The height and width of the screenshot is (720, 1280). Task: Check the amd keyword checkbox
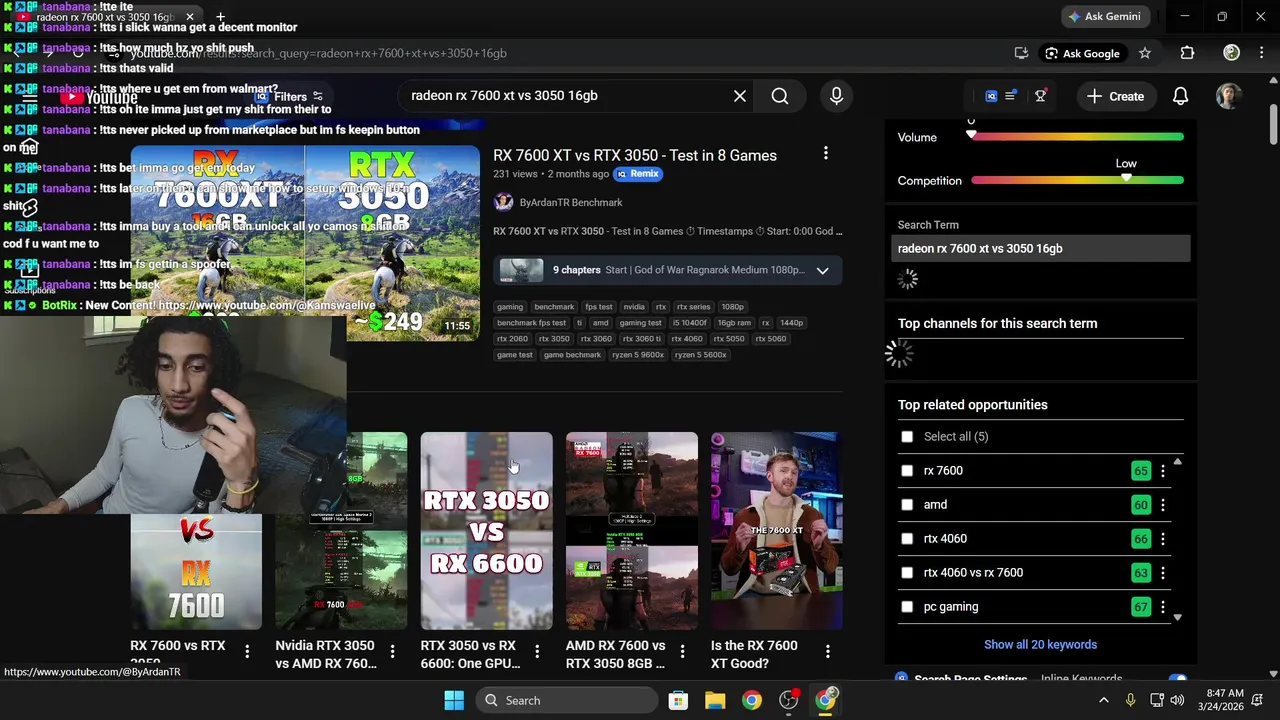tap(907, 504)
